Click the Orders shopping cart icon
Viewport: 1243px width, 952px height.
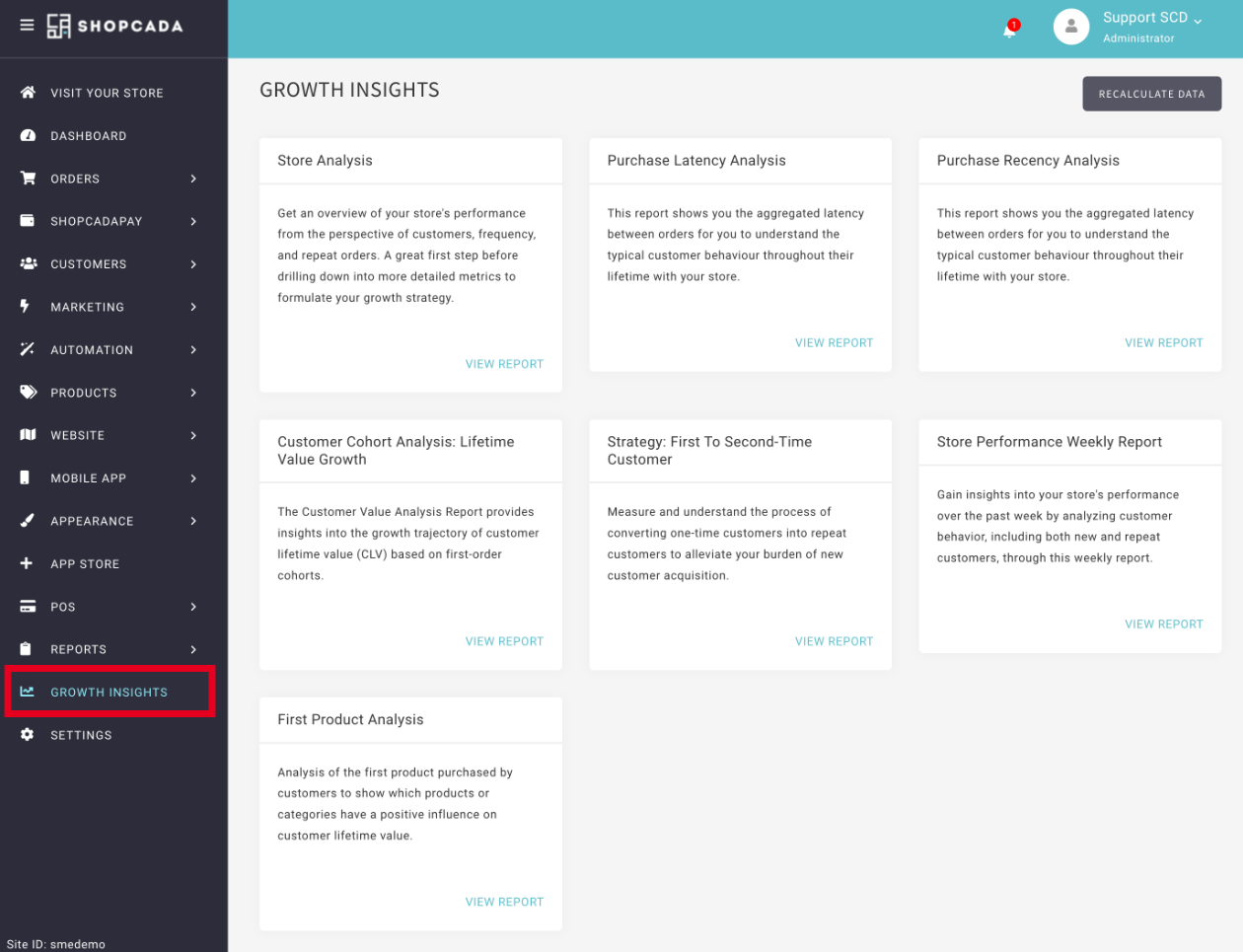[28, 179]
